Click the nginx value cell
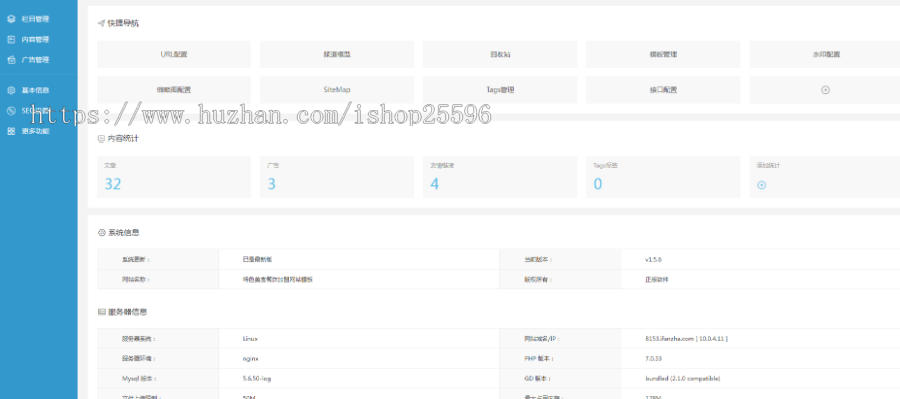The width and height of the screenshot is (900, 399). click(x=359, y=358)
